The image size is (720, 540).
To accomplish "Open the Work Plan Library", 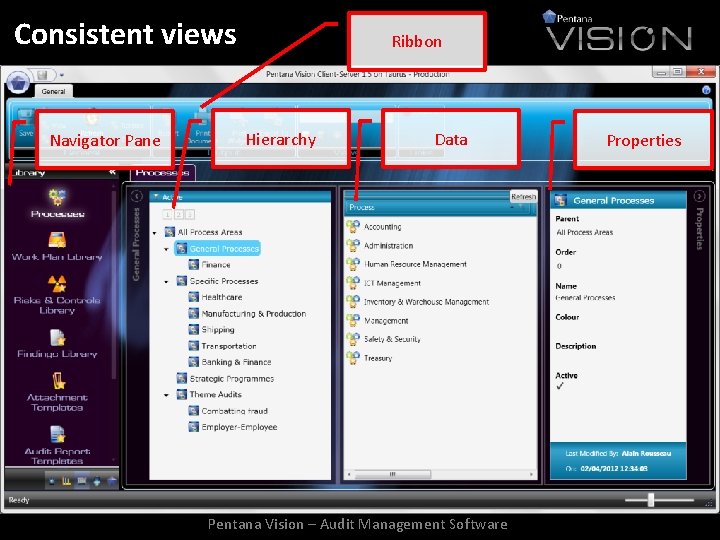I will pyautogui.click(x=57, y=246).
